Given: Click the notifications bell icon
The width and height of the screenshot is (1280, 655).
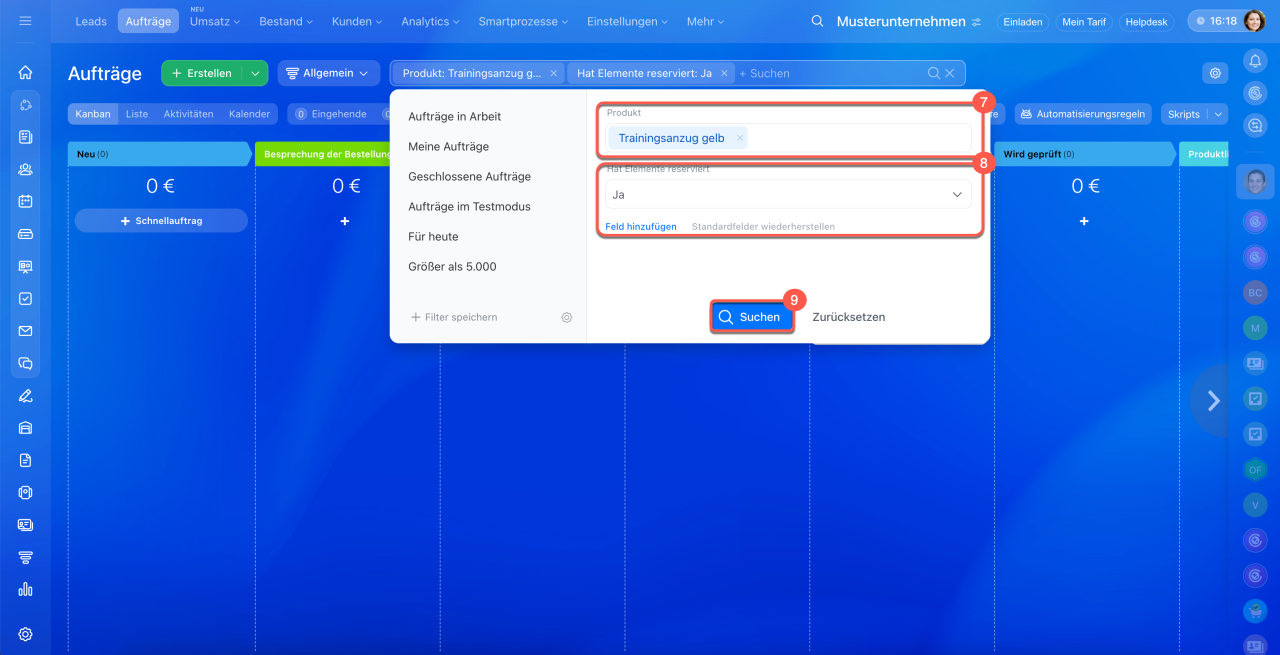Looking at the screenshot, I should click(x=1255, y=61).
